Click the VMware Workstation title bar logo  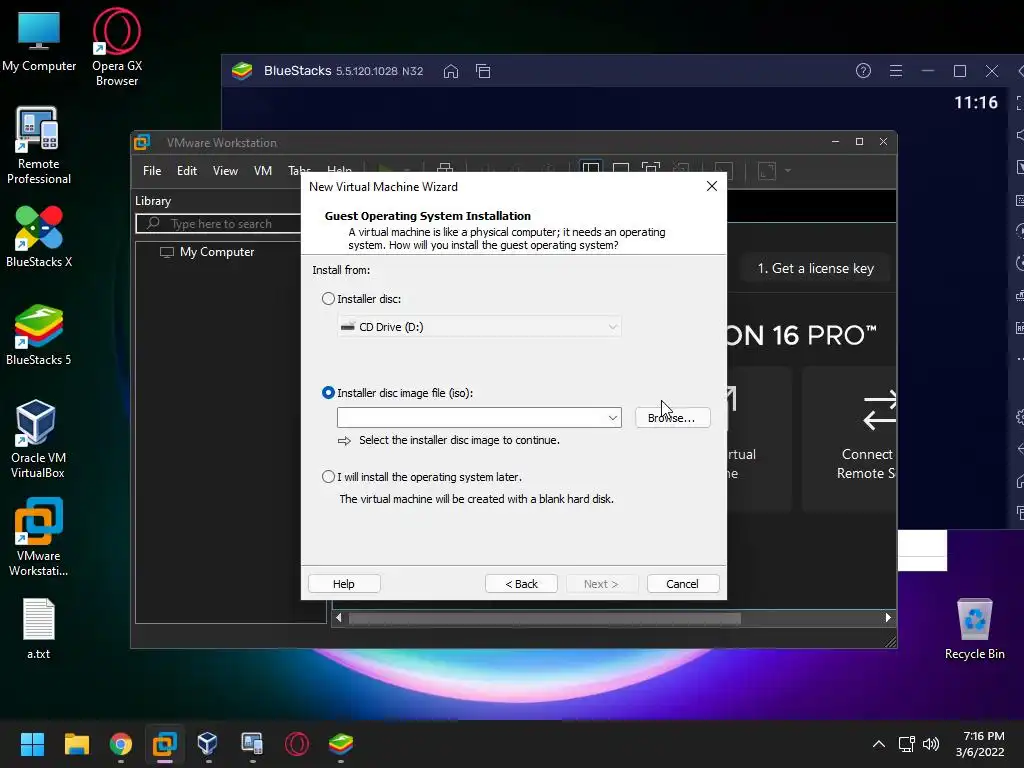click(142, 142)
